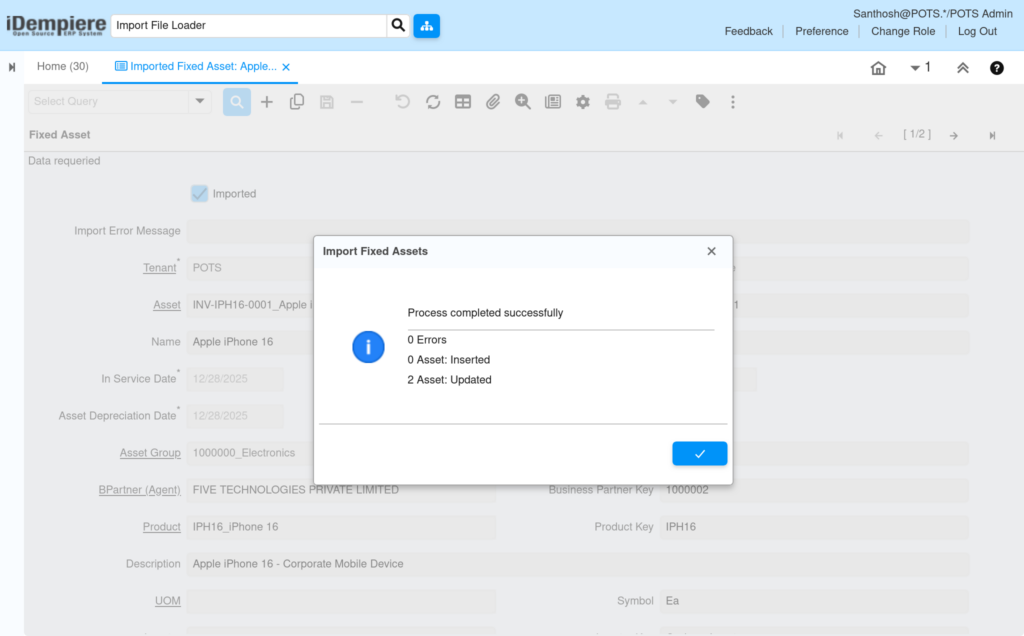Refresh the record with requery icon
This screenshot has height=636, width=1024.
[432, 102]
